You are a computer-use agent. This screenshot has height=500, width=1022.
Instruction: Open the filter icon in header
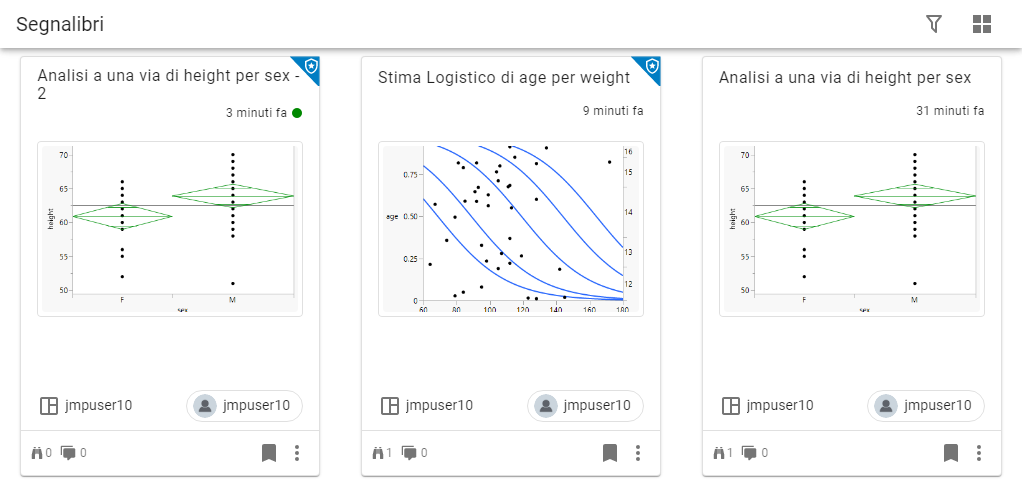pos(934,24)
